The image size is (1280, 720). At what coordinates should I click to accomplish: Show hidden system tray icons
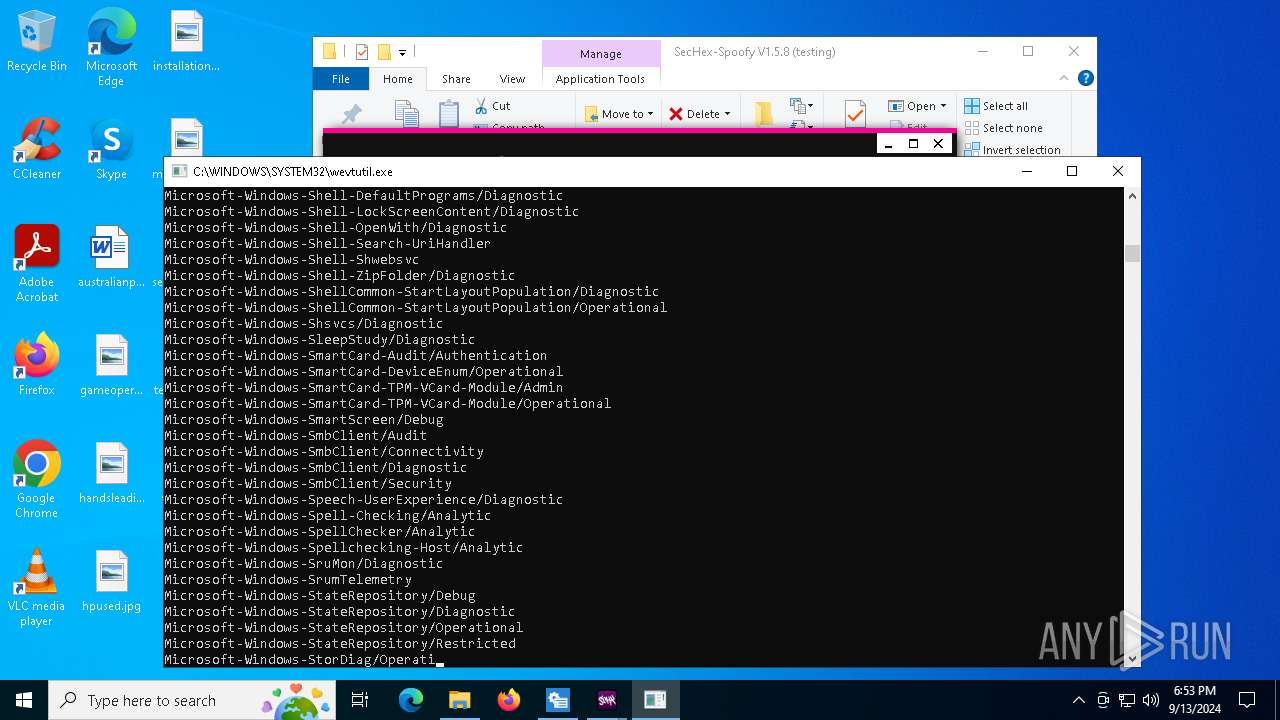(x=1078, y=700)
